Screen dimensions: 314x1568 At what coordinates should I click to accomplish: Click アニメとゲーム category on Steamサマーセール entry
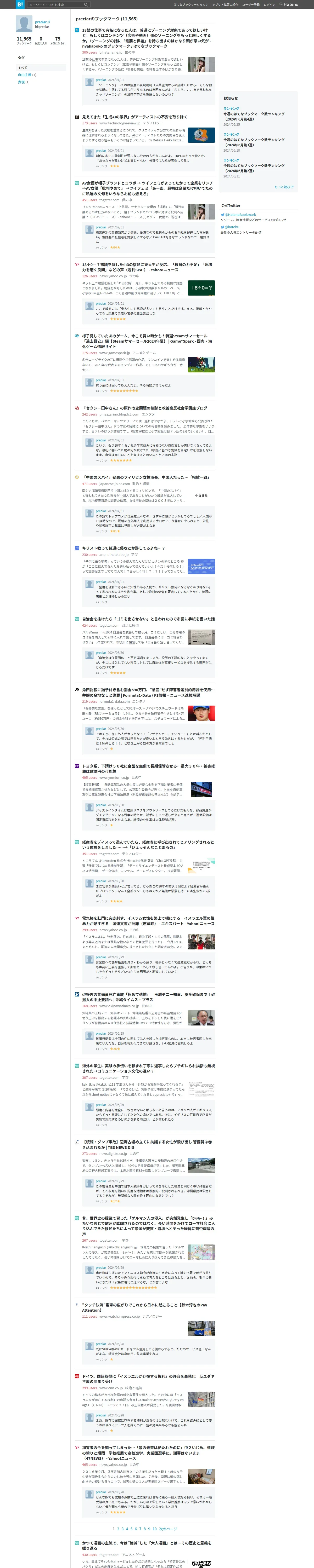(x=144, y=353)
